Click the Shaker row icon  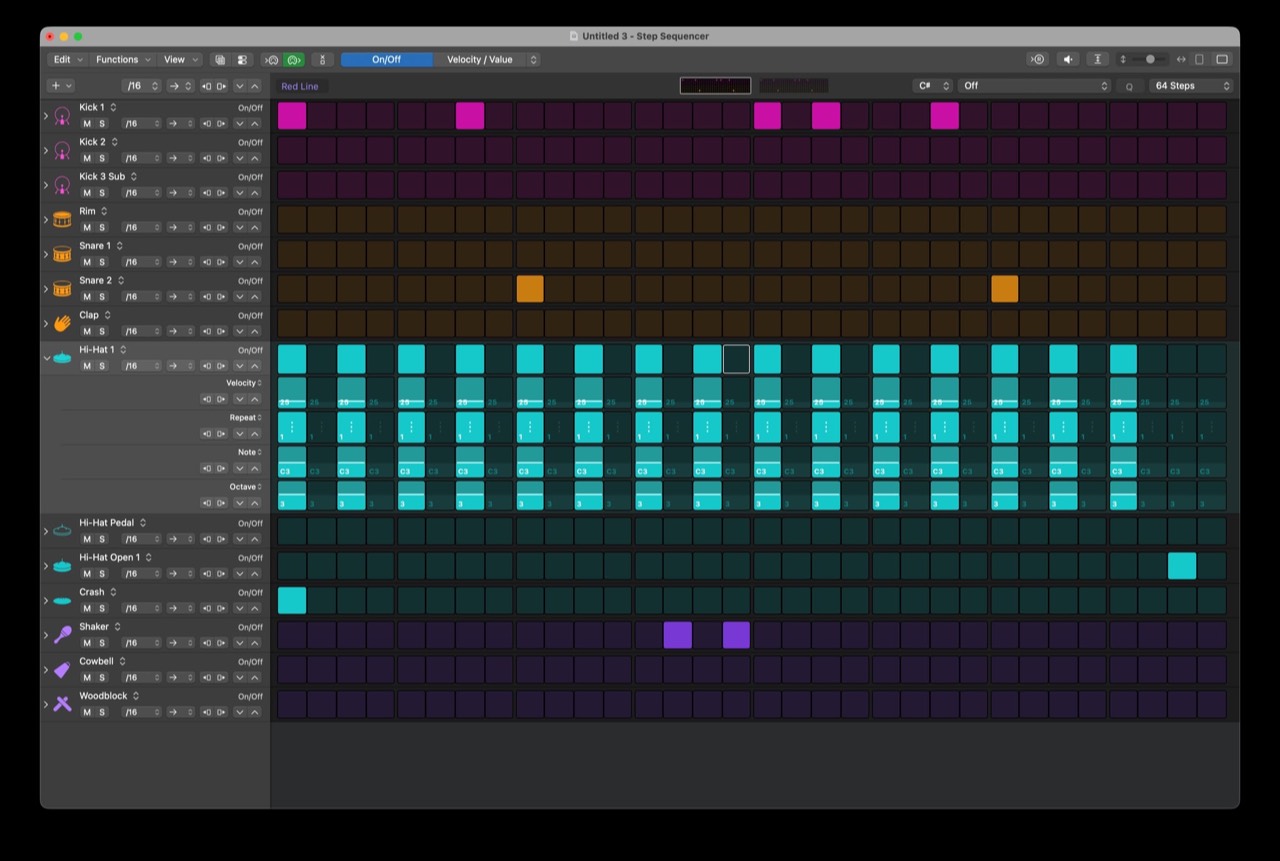[x=62, y=635]
